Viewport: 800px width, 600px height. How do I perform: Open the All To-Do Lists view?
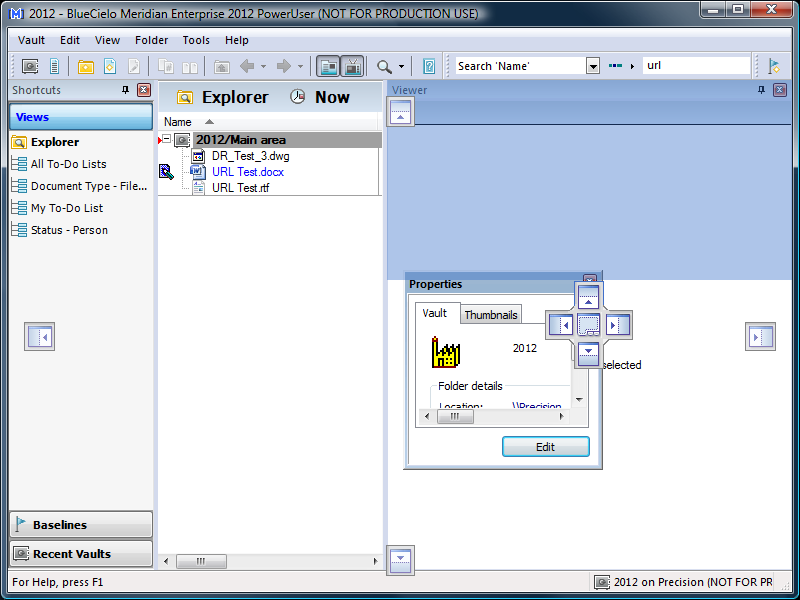click(x=59, y=164)
